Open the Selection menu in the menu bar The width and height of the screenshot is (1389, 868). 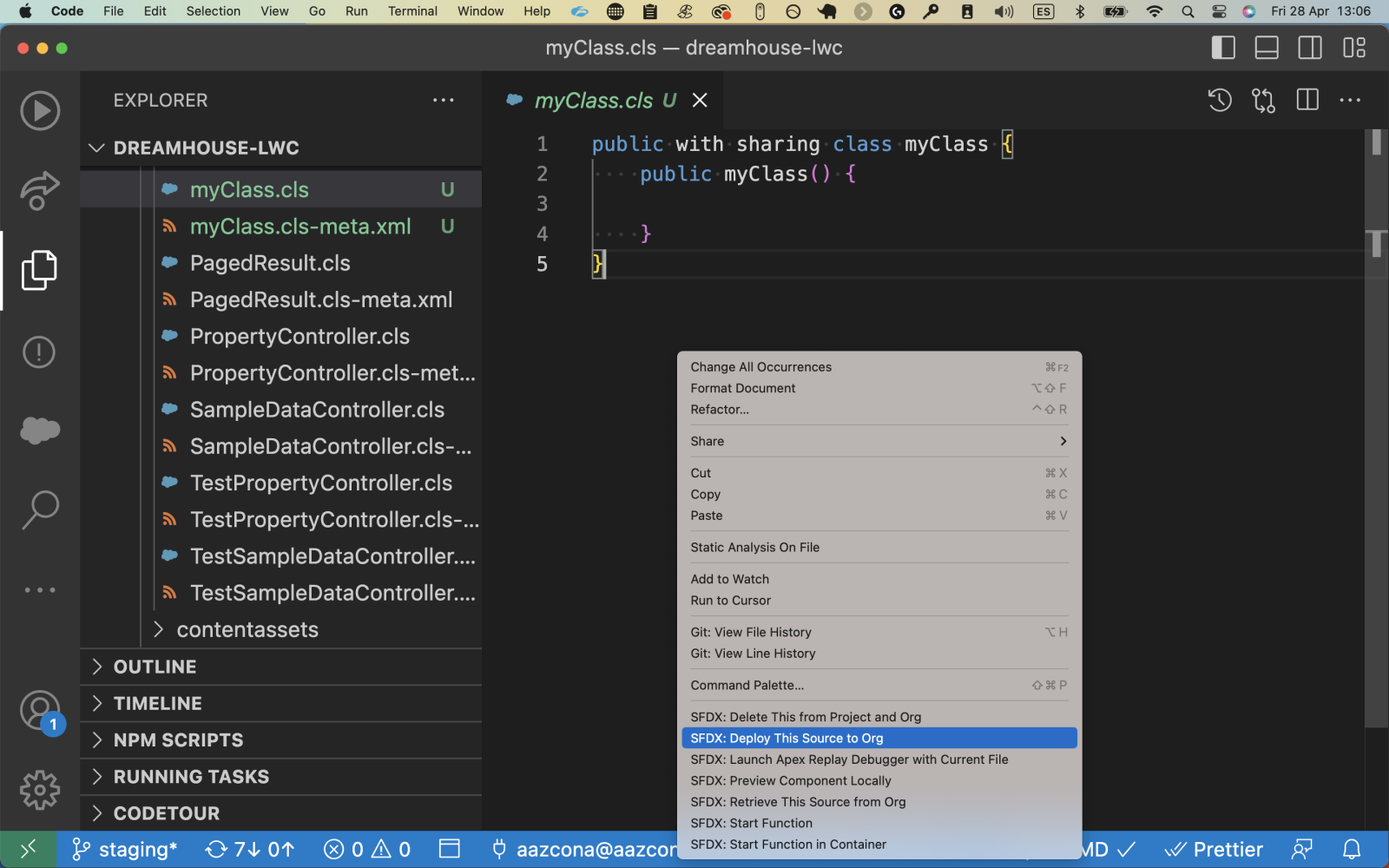[x=213, y=11]
